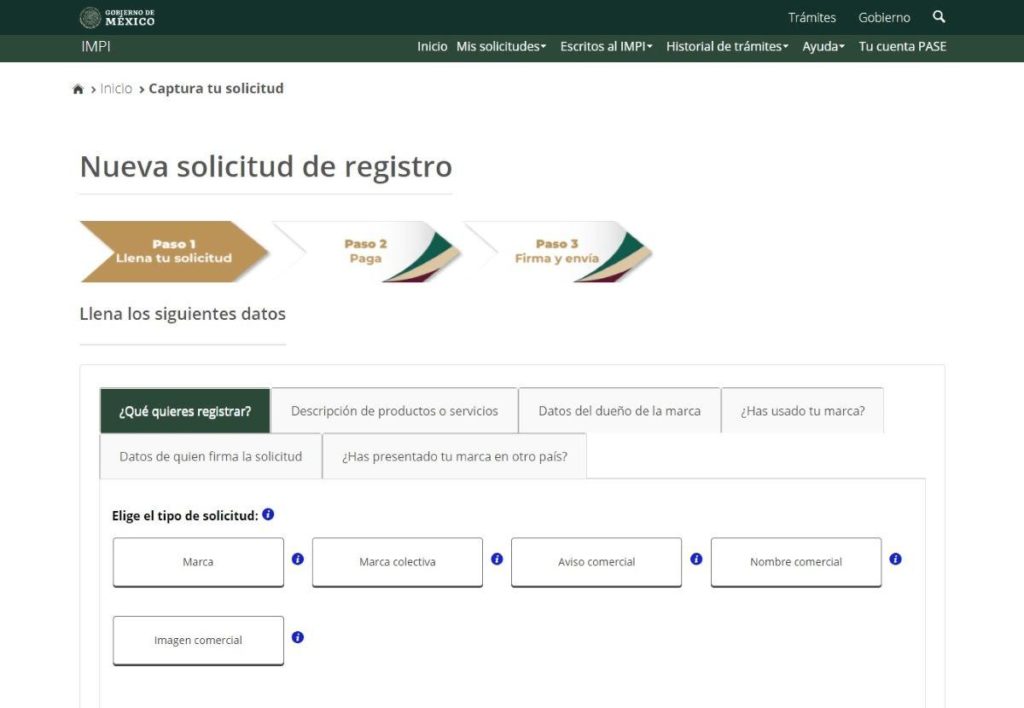Open the Ayuda dropdown
1024x708 pixels.
point(823,46)
